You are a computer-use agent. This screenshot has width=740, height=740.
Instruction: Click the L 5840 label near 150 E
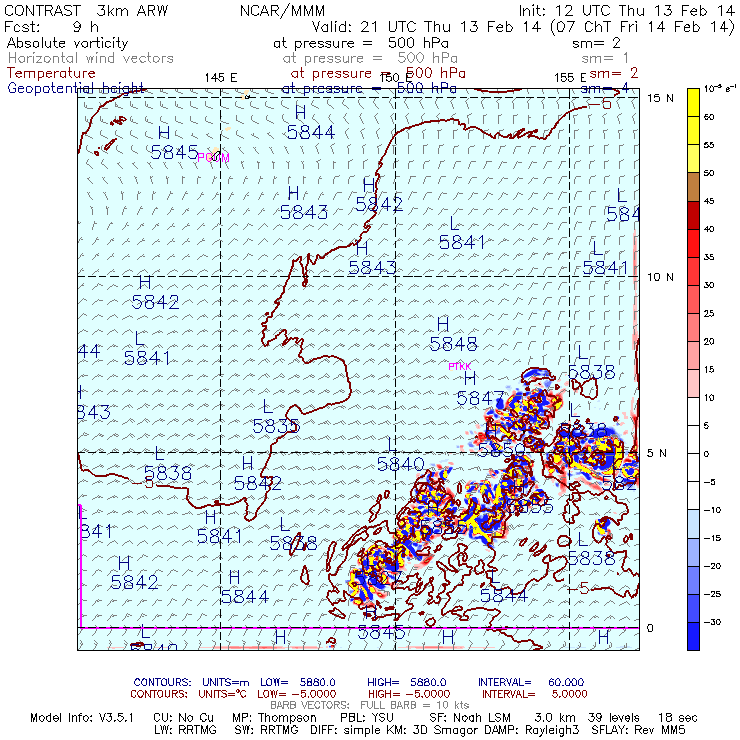coord(400,455)
